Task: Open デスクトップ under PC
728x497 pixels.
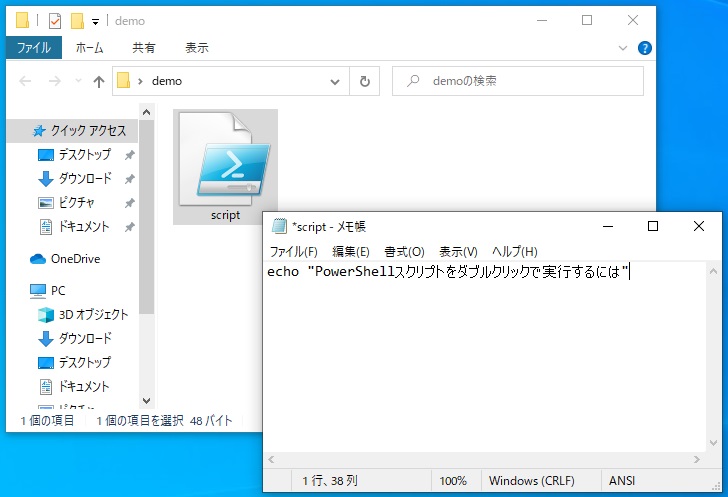Action: tap(75, 362)
